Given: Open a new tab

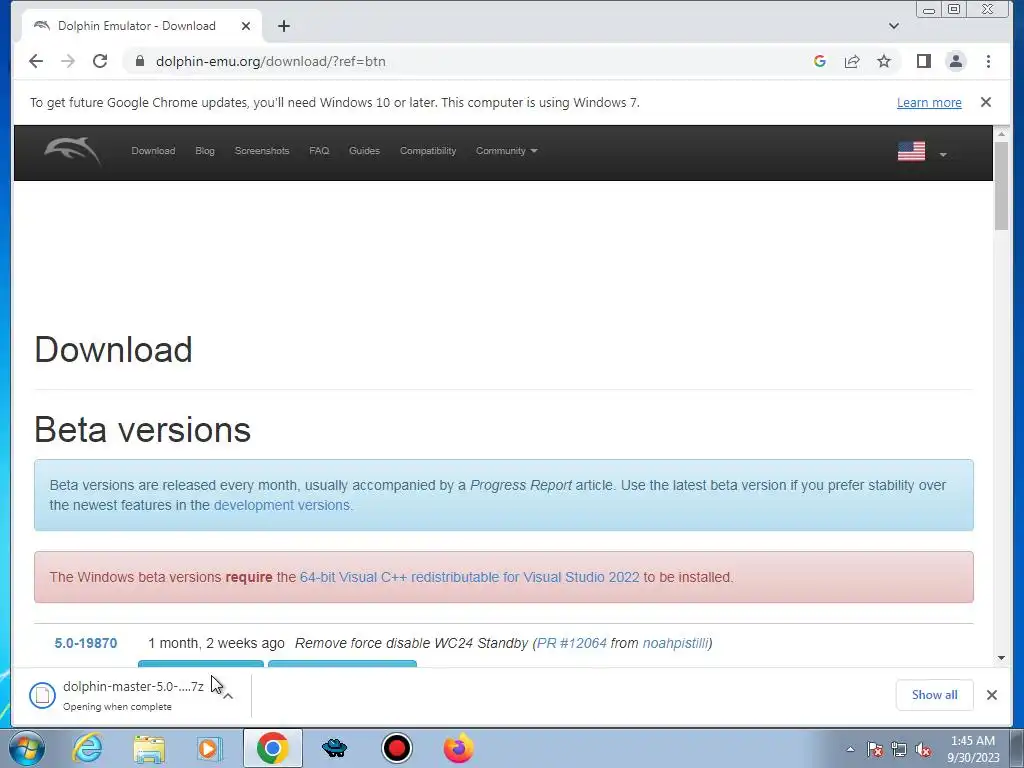Looking at the screenshot, I should (283, 26).
